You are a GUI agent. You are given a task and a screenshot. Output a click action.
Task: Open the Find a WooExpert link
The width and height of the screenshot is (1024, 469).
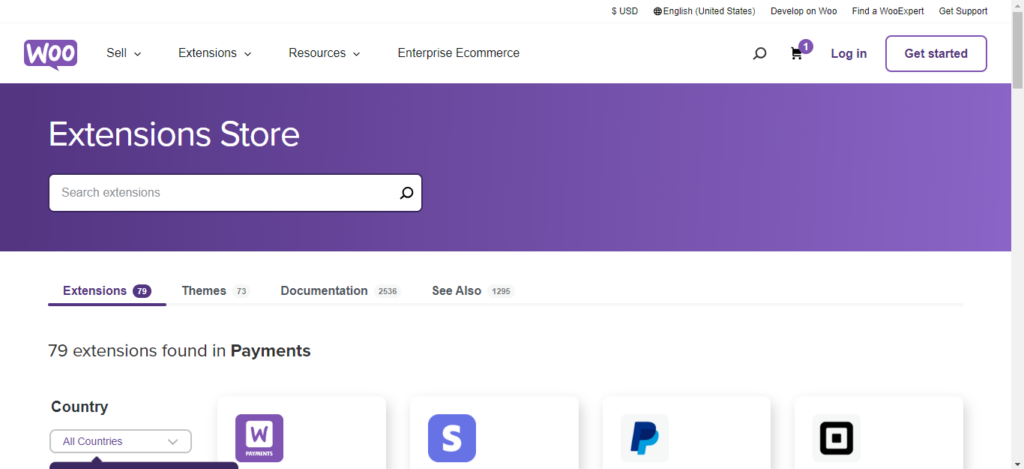pyautogui.click(x=888, y=11)
